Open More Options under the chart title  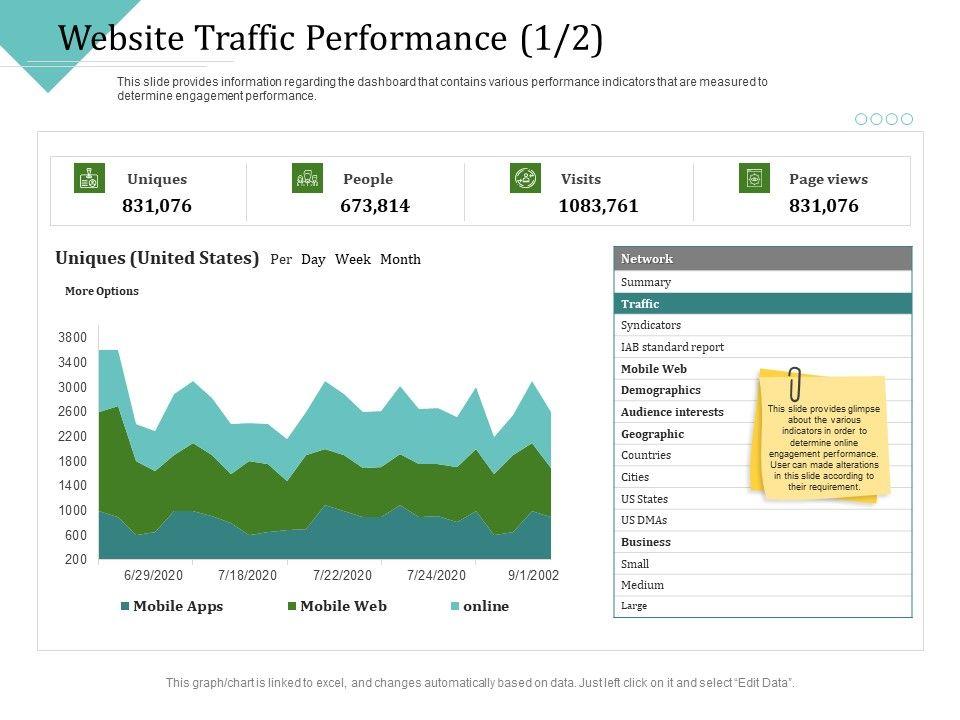point(102,292)
